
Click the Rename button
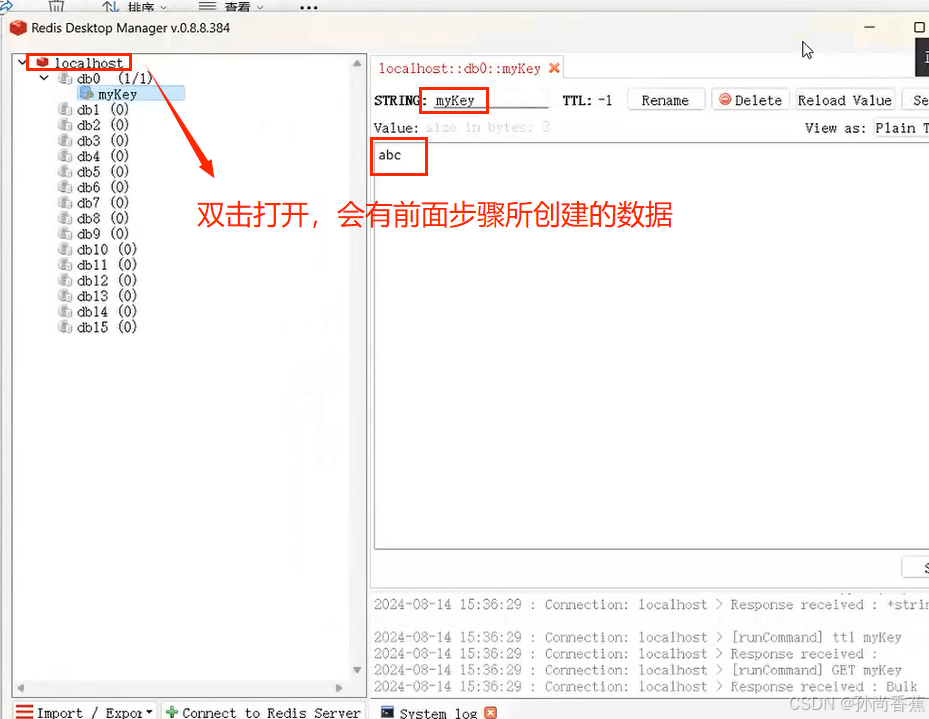665,100
